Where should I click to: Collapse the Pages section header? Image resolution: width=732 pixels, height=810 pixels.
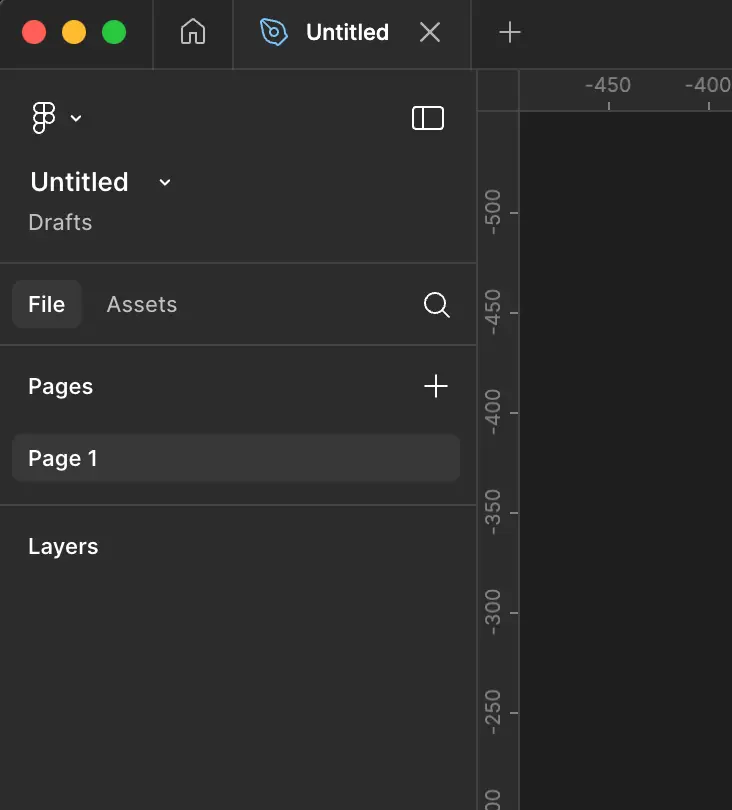coord(61,387)
